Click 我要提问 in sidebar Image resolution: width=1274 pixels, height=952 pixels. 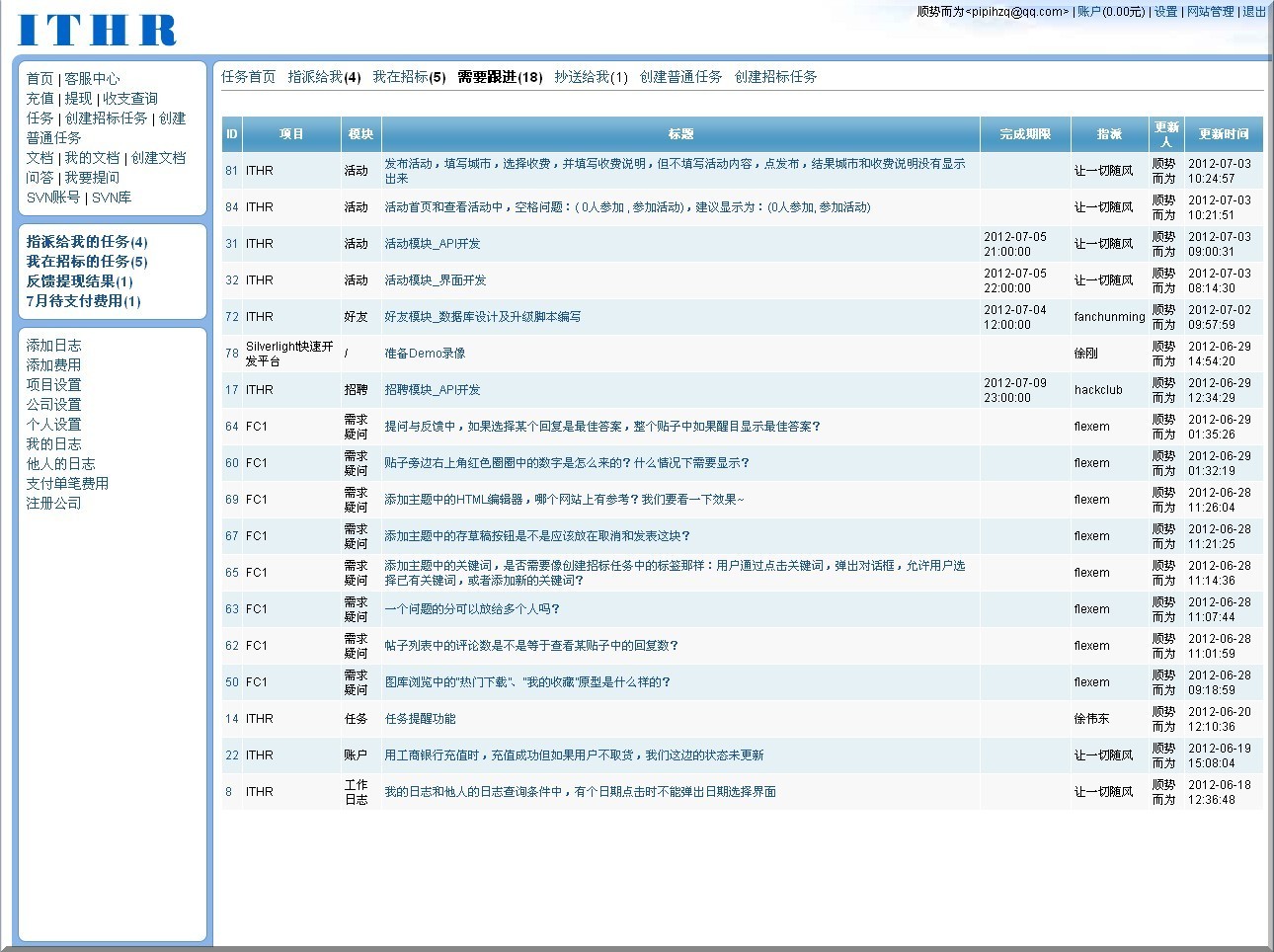tap(92, 178)
